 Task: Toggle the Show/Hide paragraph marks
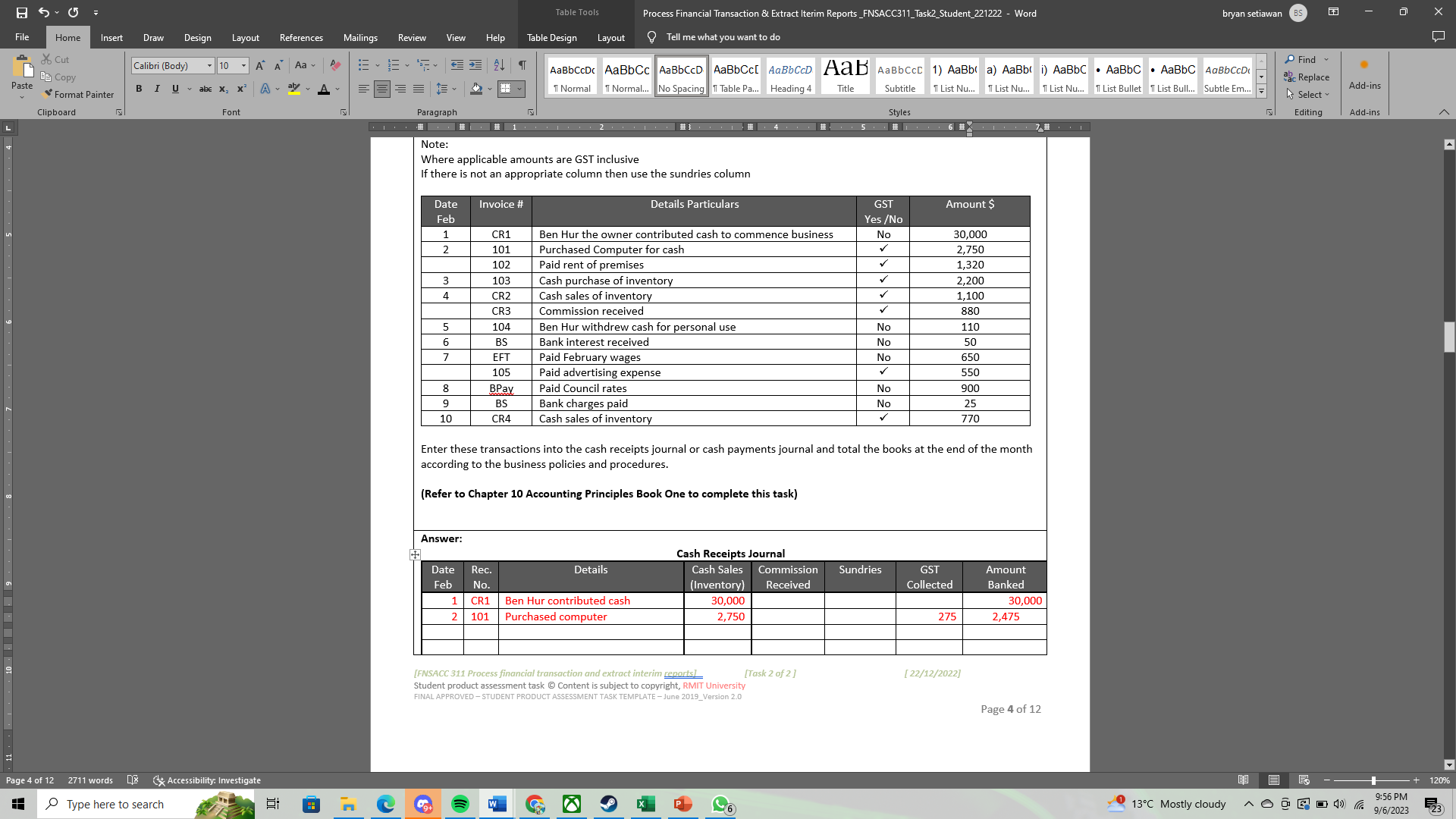(521, 65)
